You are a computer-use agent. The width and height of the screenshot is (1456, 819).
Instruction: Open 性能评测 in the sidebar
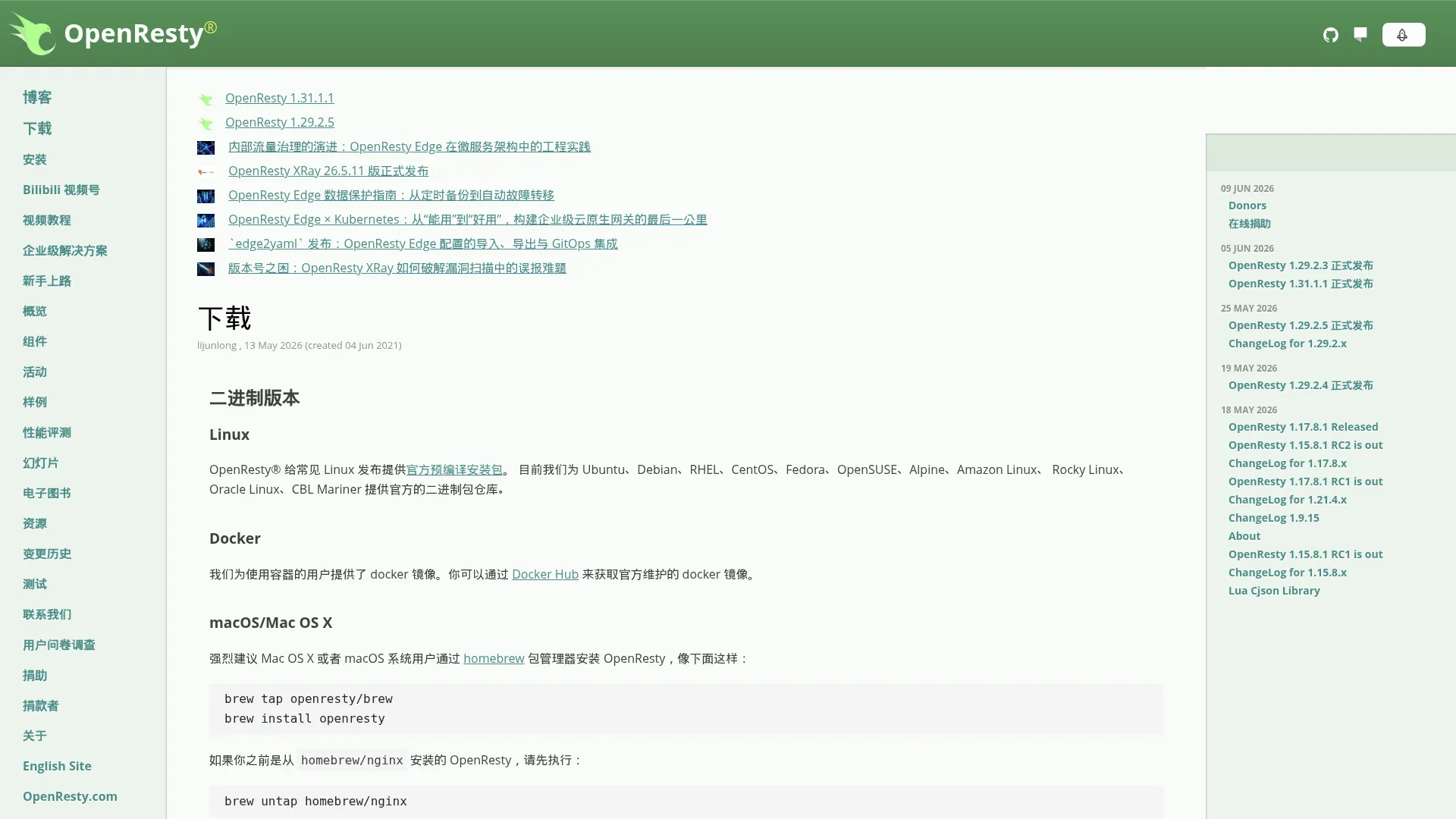(47, 432)
